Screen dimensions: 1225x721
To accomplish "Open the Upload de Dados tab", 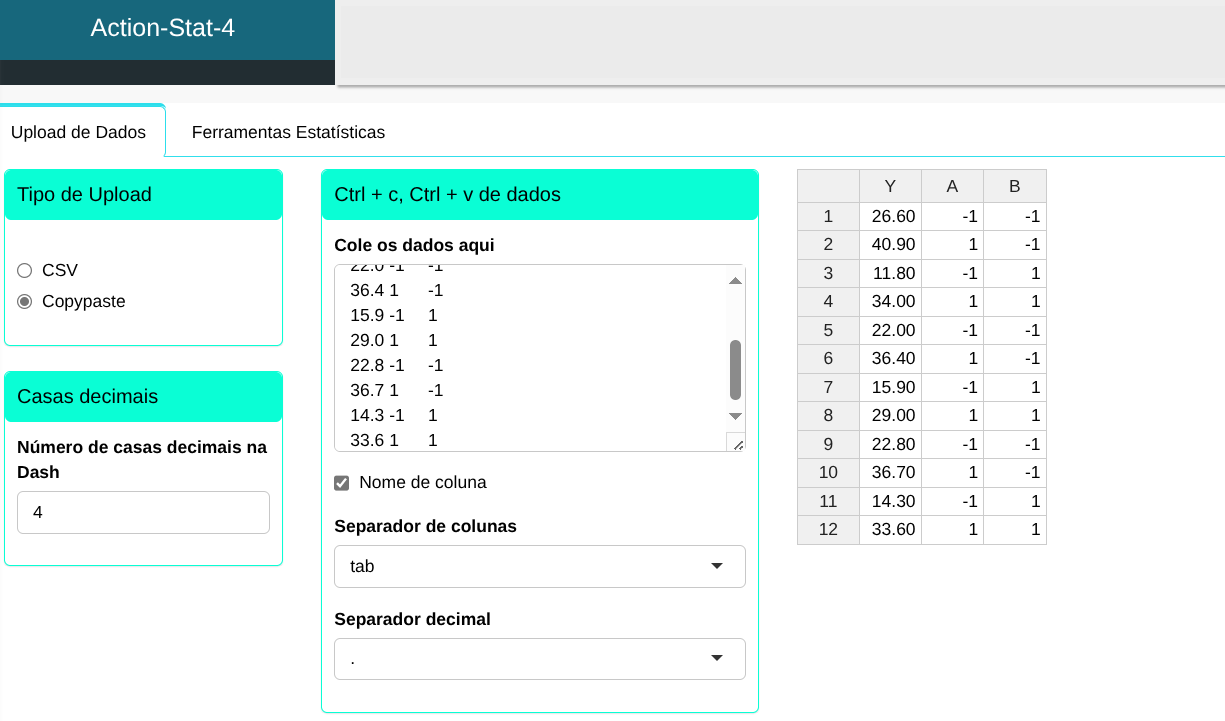I will (x=78, y=132).
